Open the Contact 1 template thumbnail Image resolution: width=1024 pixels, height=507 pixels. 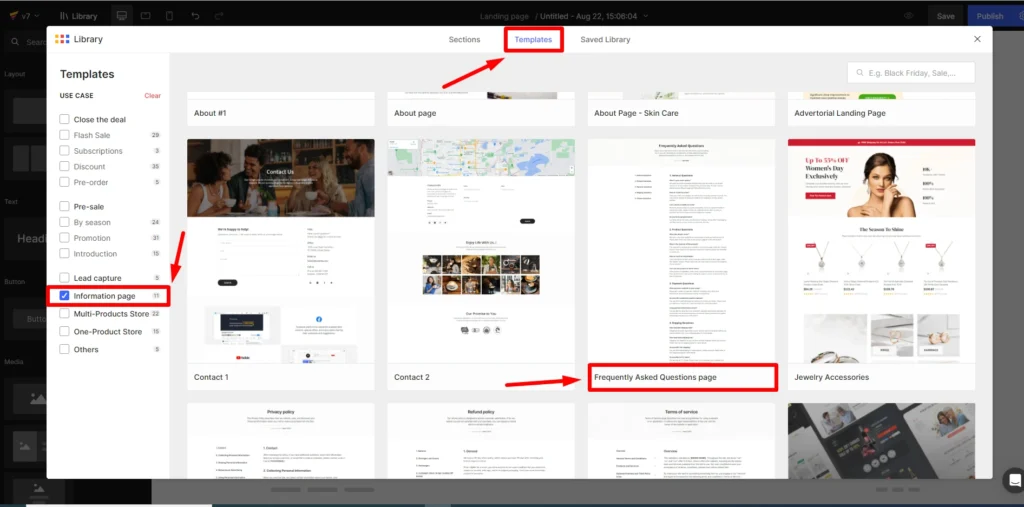click(281, 251)
